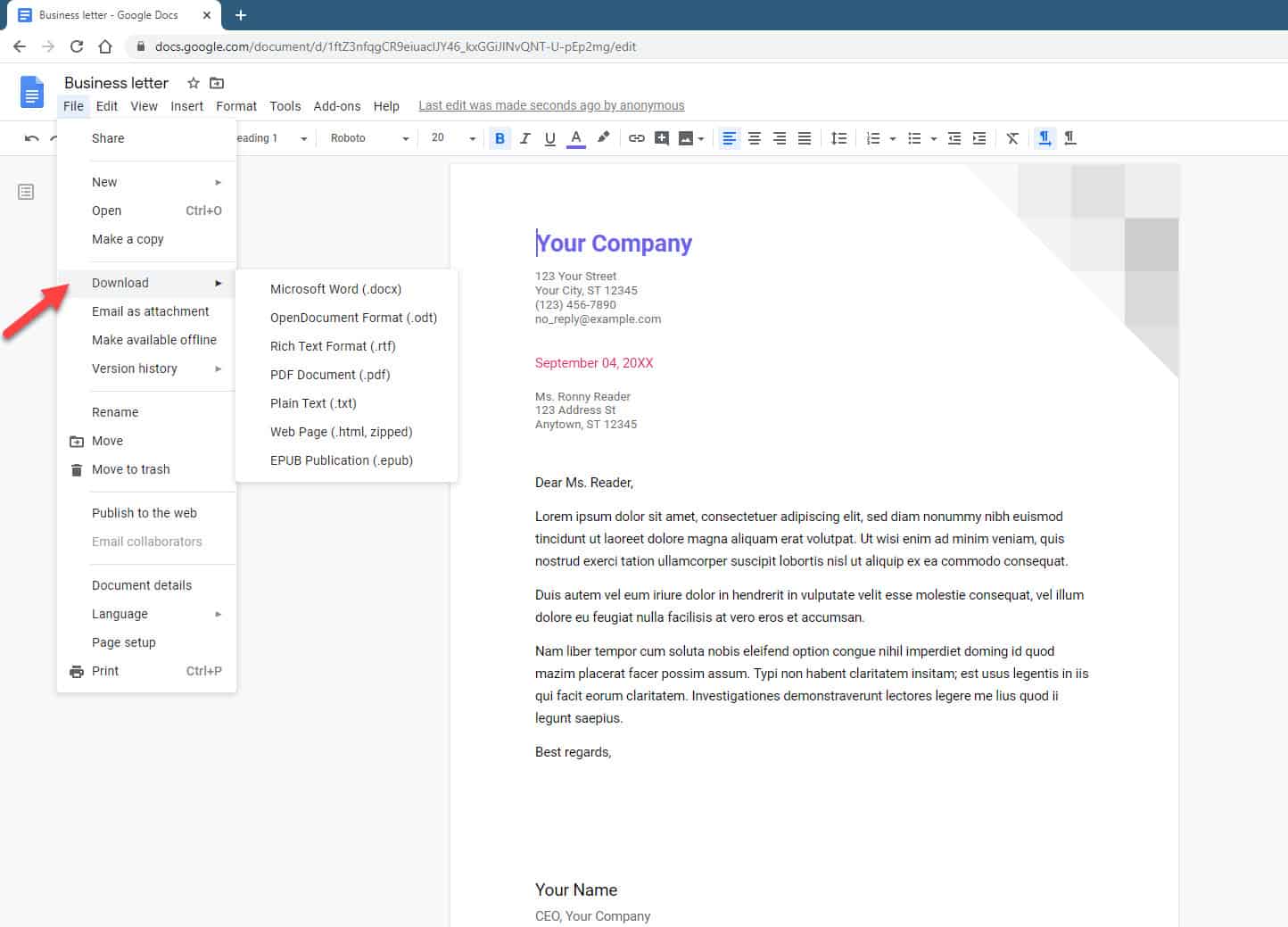The image size is (1288, 927).
Task: Open the Tools menu
Action: (x=285, y=106)
